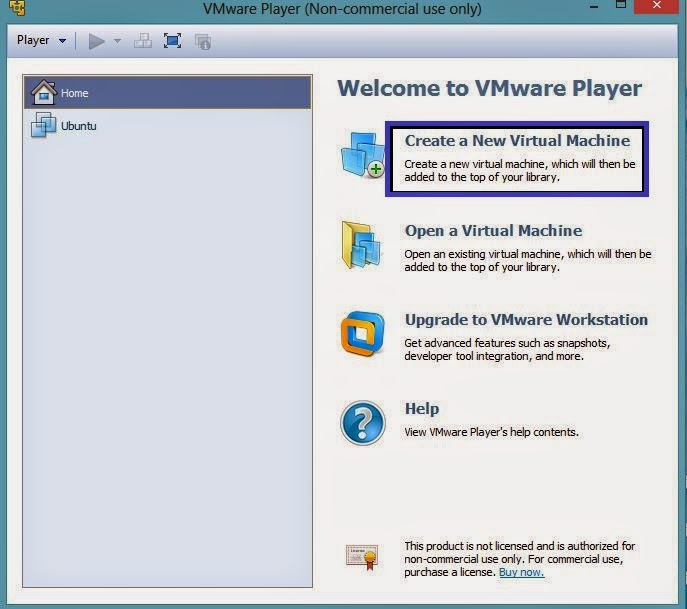Click 'Open an existing virtual machine' description text
Screen dimensions: 687x609
pos(528,260)
